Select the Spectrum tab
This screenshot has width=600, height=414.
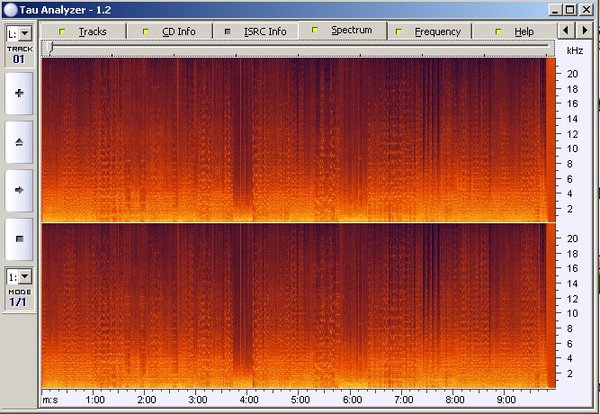342,30
